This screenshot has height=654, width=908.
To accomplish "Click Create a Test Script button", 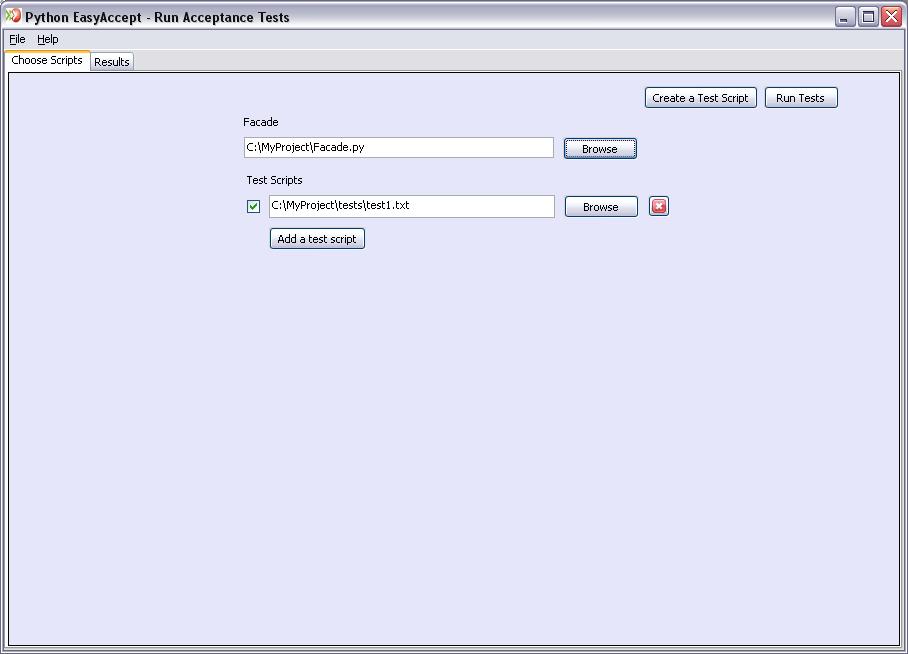I will tap(700, 98).
